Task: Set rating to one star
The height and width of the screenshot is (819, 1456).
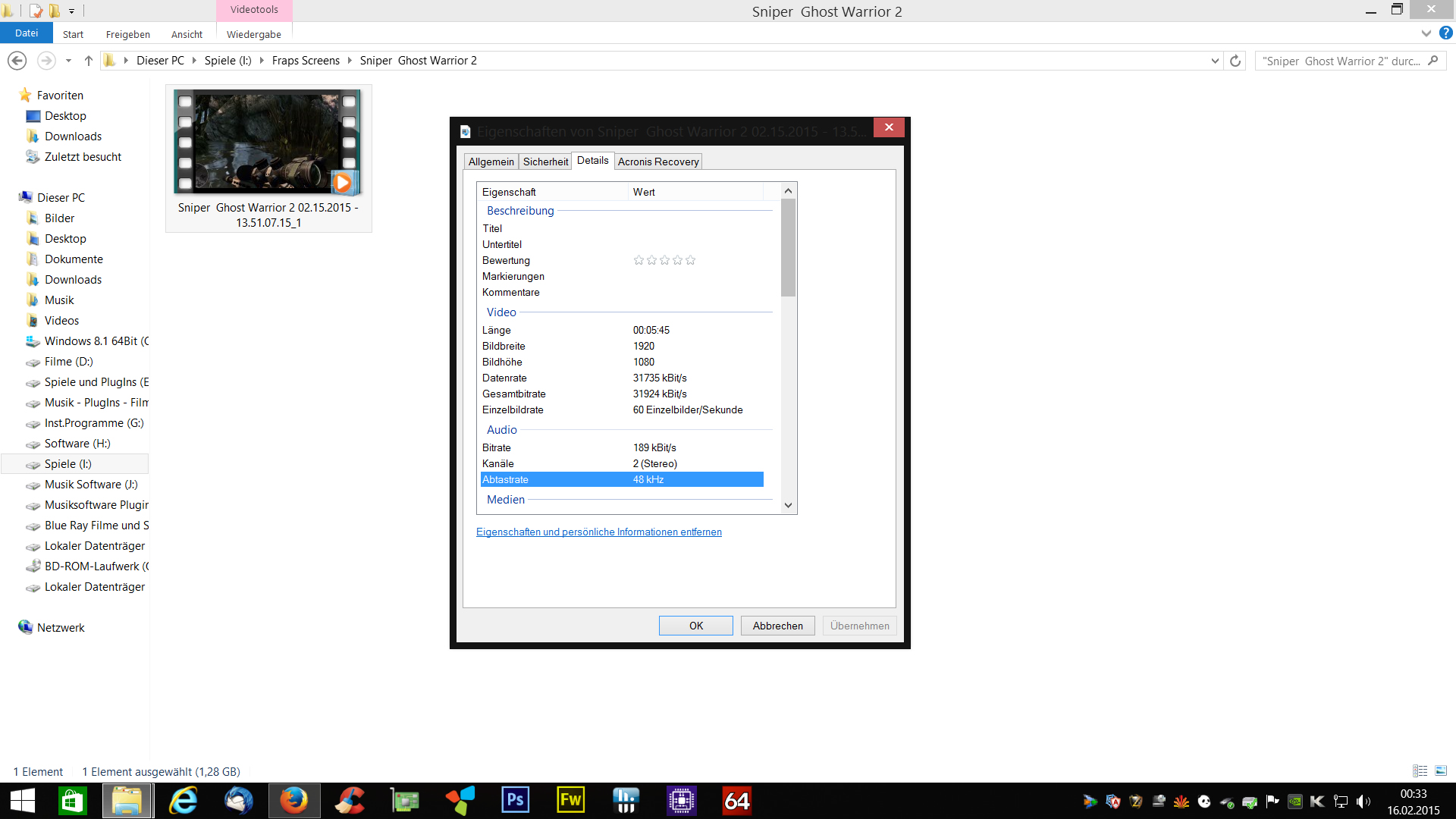Action: 639,260
